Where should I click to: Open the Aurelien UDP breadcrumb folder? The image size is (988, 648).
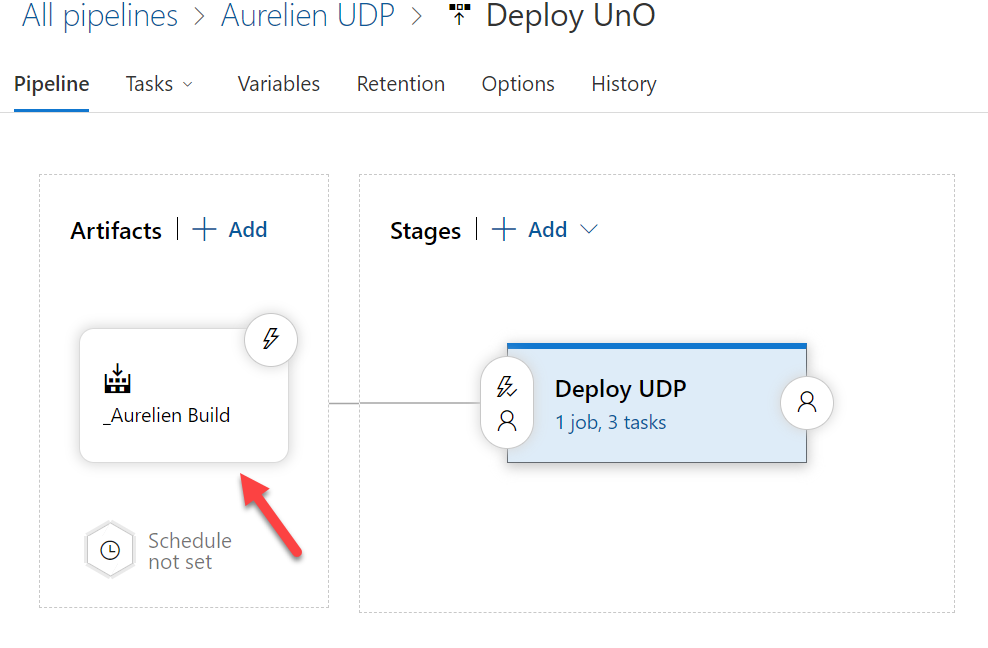point(308,16)
